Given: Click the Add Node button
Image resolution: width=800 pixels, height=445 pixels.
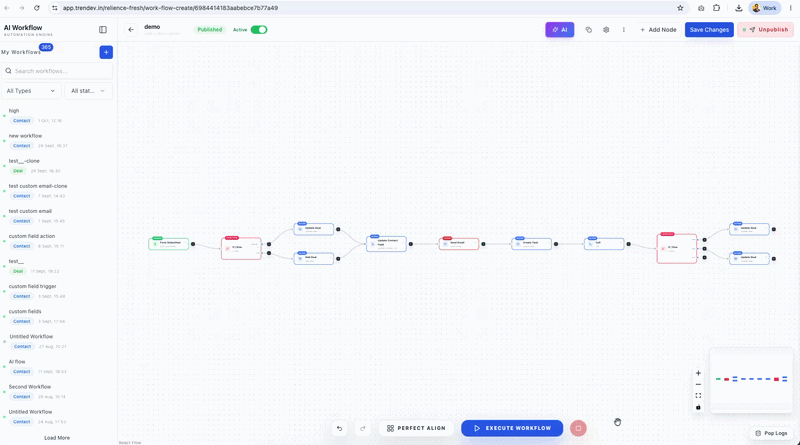Looking at the screenshot, I should click(x=658, y=30).
